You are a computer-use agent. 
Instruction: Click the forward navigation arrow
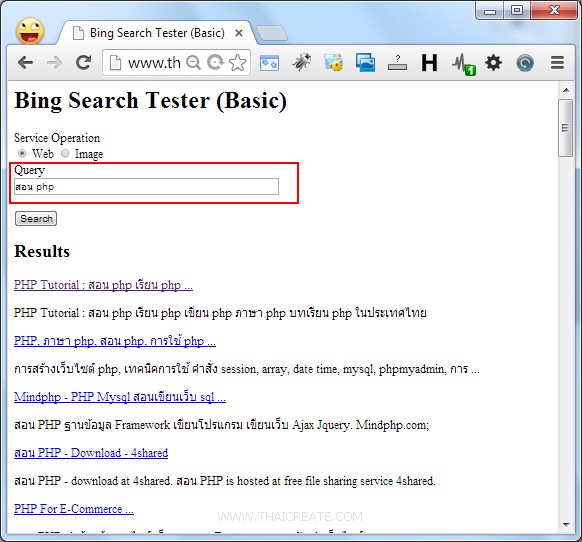[x=55, y=62]
